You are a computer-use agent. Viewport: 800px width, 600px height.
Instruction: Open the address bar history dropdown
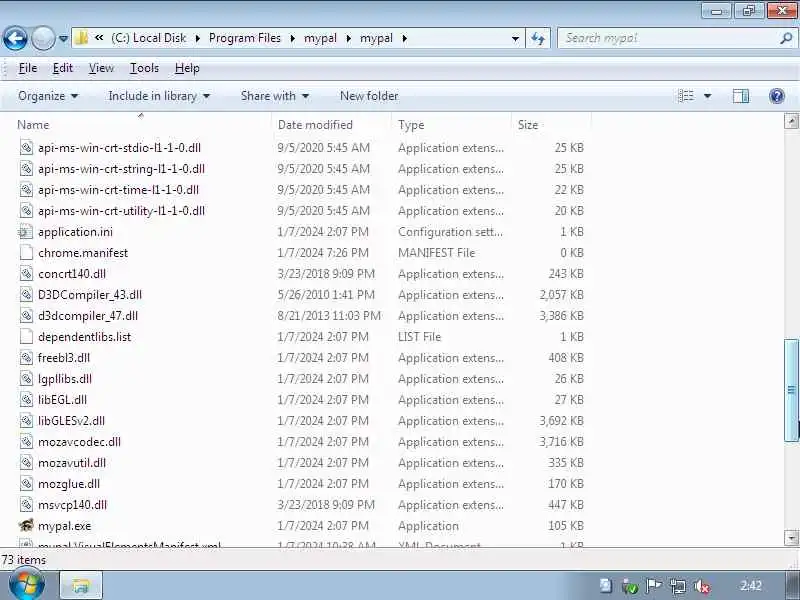coord(515,38)
